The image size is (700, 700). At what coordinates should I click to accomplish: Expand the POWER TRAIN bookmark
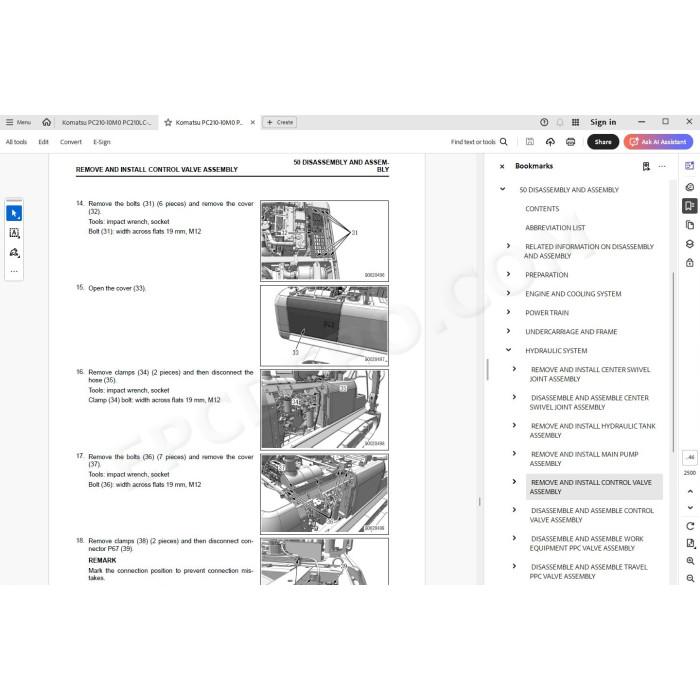coord(508,312)
